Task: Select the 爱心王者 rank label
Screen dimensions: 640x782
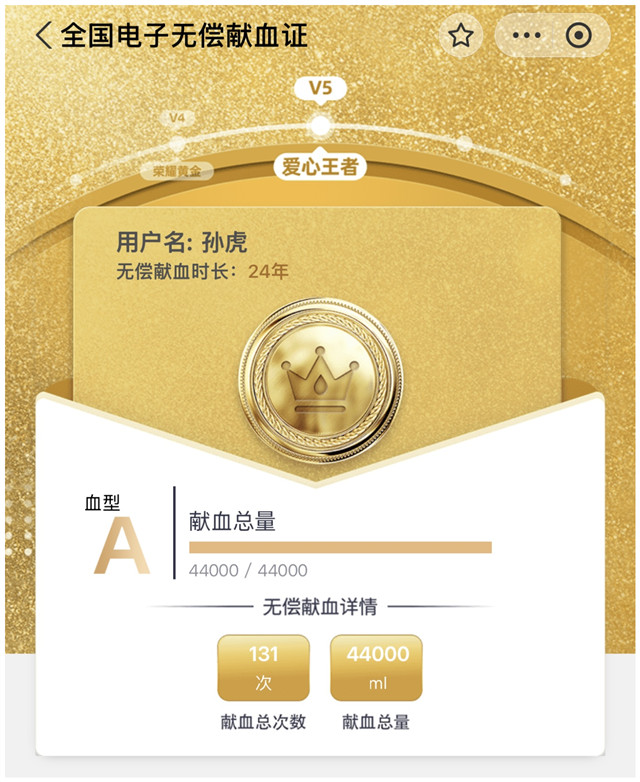Action: click(320, 166)
